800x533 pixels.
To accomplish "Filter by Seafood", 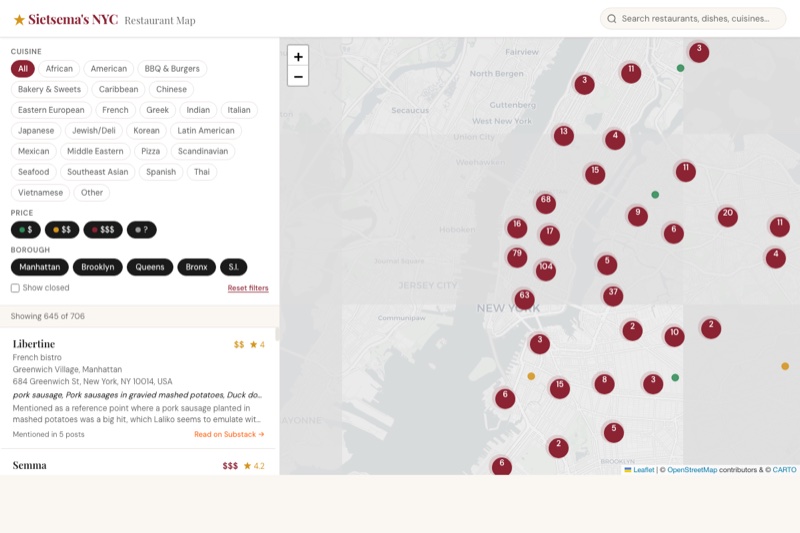I will [34, 172].
